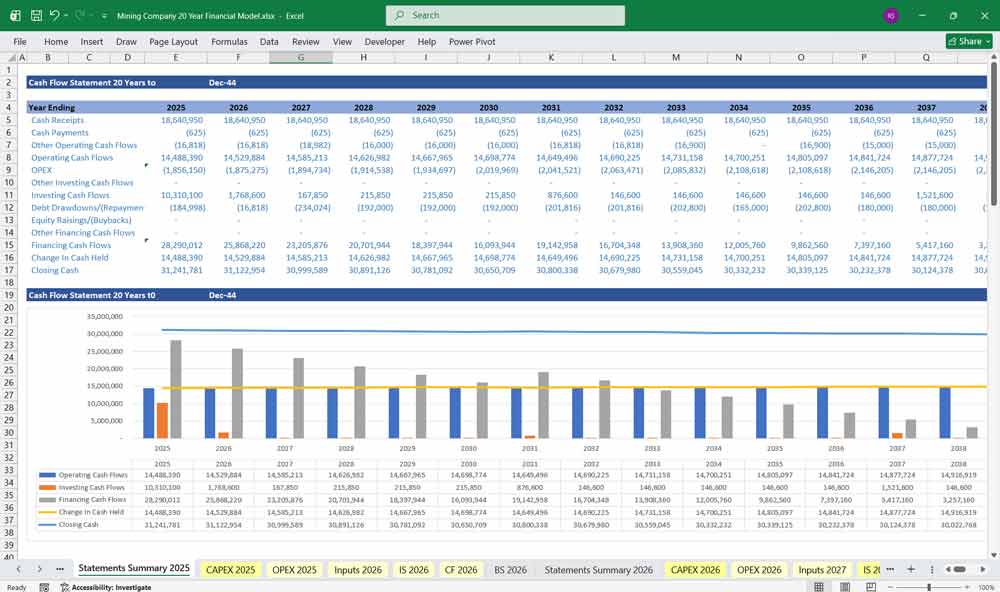This screenshot has width=1000, height=592.
Task: Click Accessibility: Investigate in status bar
Action: click(x=110, y=587)
